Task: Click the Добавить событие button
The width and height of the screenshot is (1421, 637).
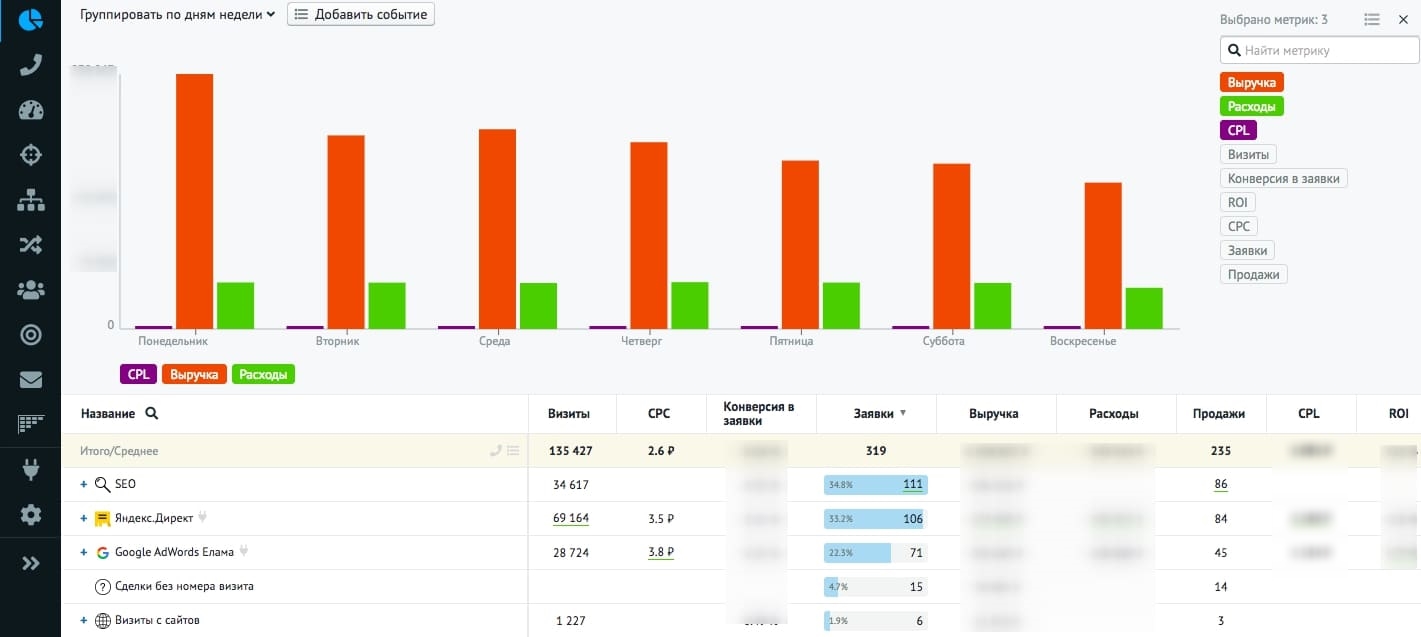Action: coord(361,15)
